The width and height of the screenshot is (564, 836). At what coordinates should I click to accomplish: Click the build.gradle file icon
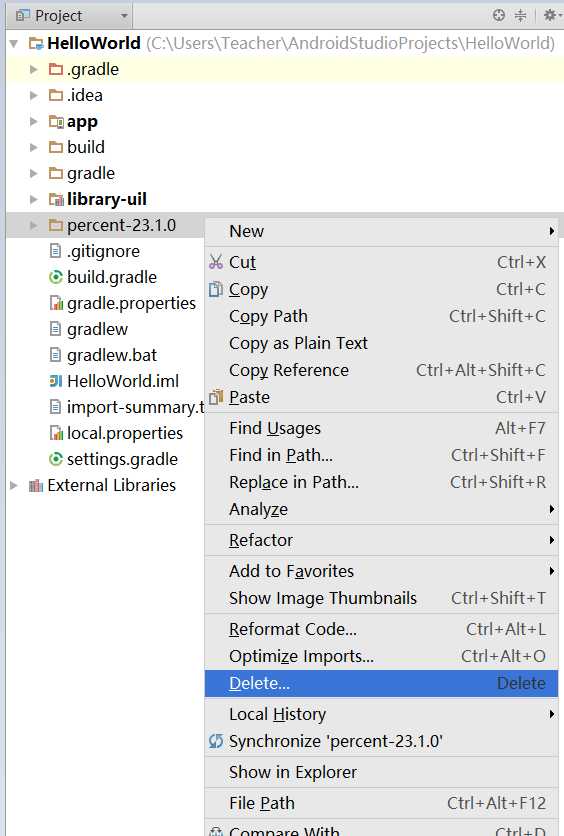55,277
